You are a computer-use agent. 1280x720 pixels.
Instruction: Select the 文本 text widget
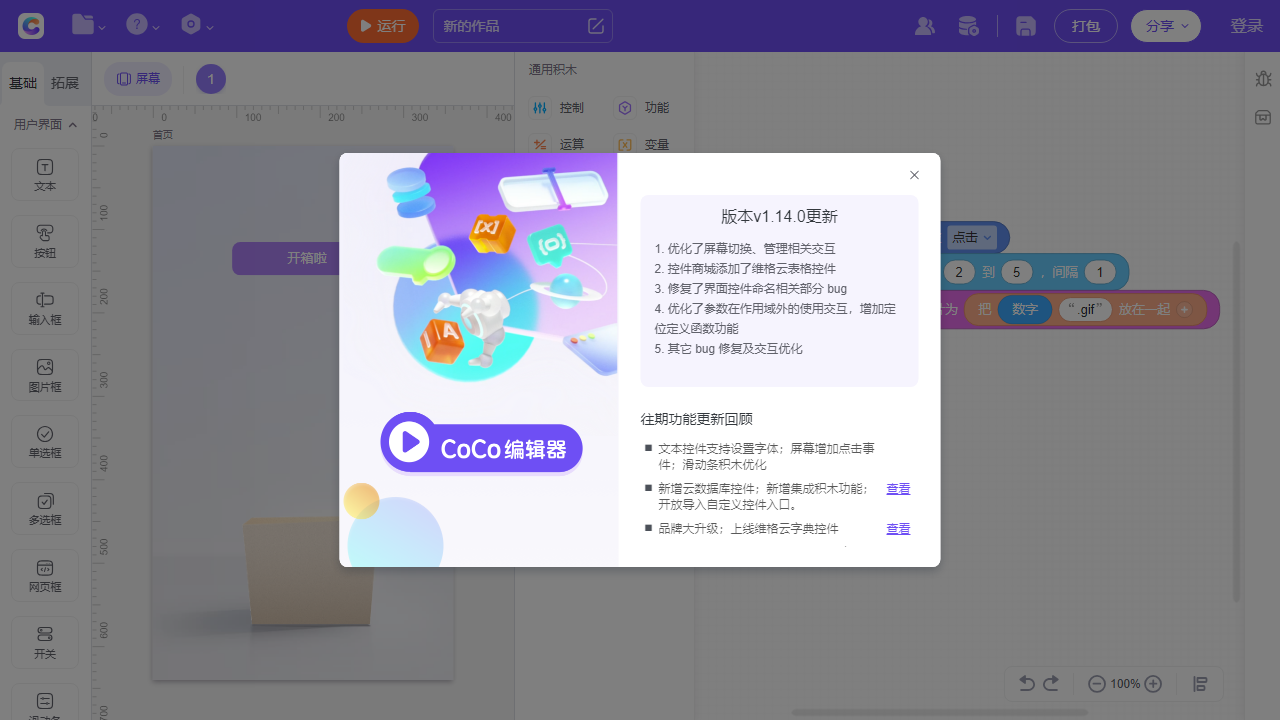point(45,175)
